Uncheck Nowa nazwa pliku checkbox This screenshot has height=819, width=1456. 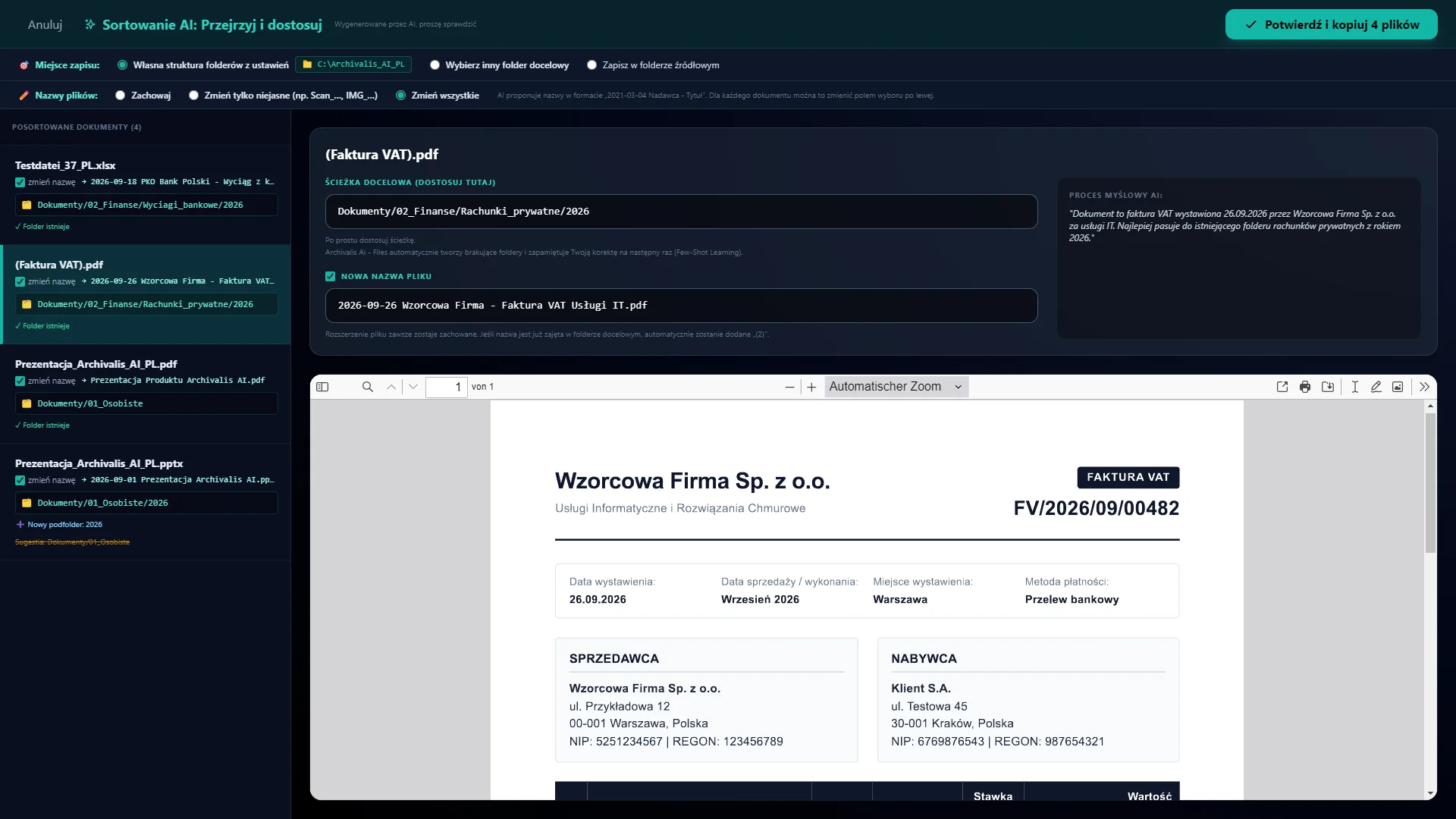pyautogui.click(x=330, y=277)
